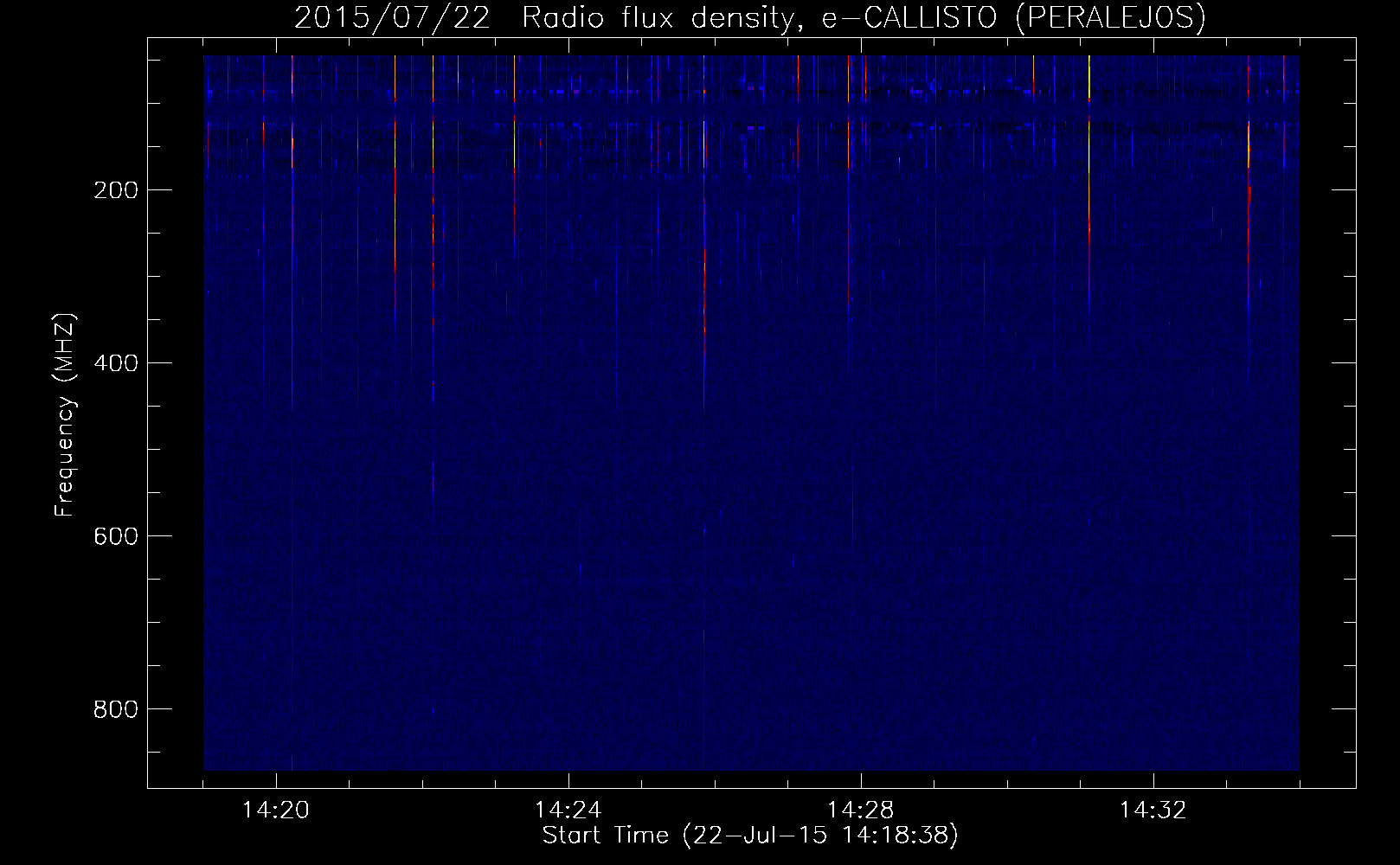Select the 14:32 time tick label
The height and width of the screenshot is (865, 1400).
(x=1153, y=811)
